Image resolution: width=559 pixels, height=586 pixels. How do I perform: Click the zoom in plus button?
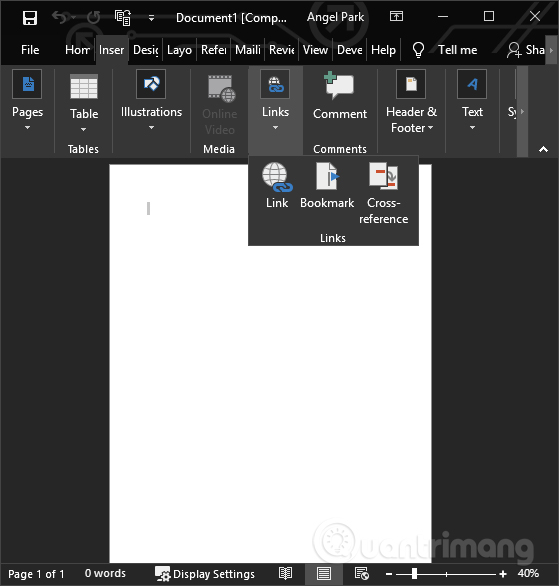pyautogui.click(x=503, y=574)
